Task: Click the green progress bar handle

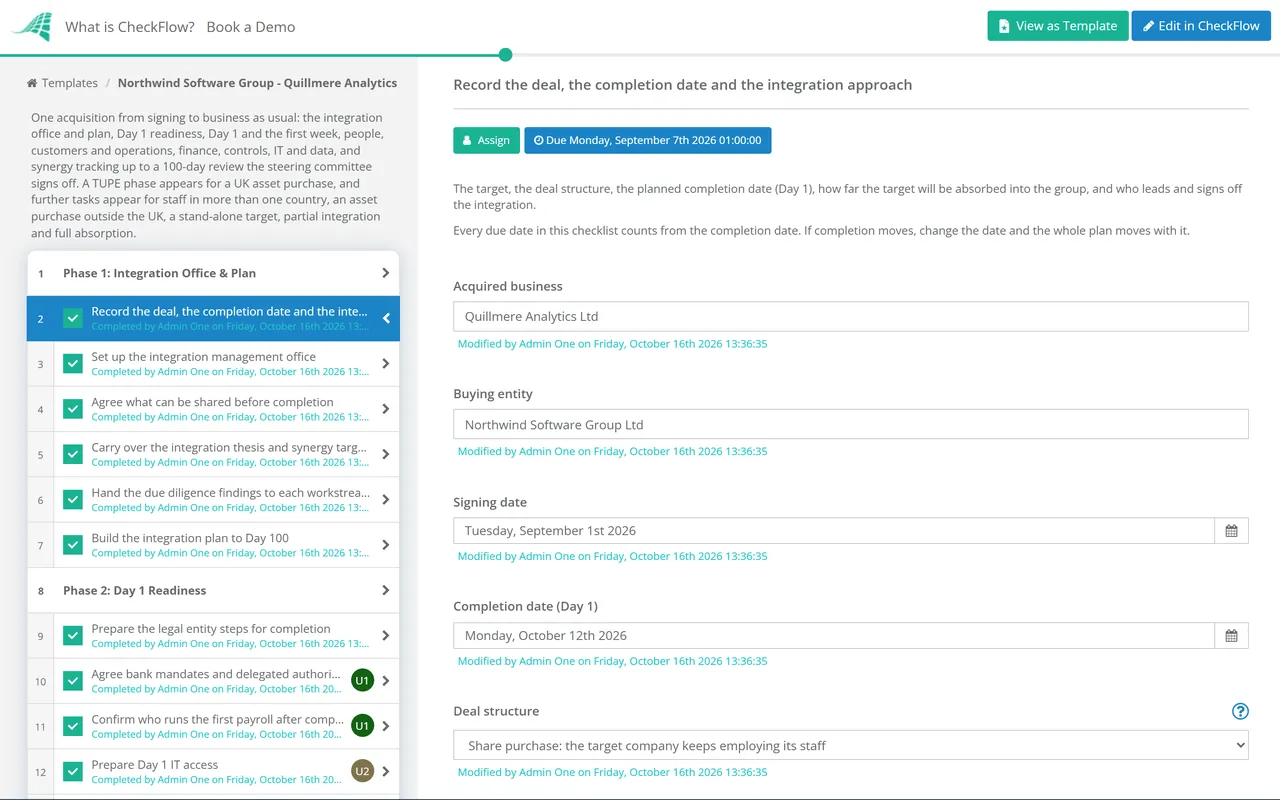Action: [x=505, y=55]
